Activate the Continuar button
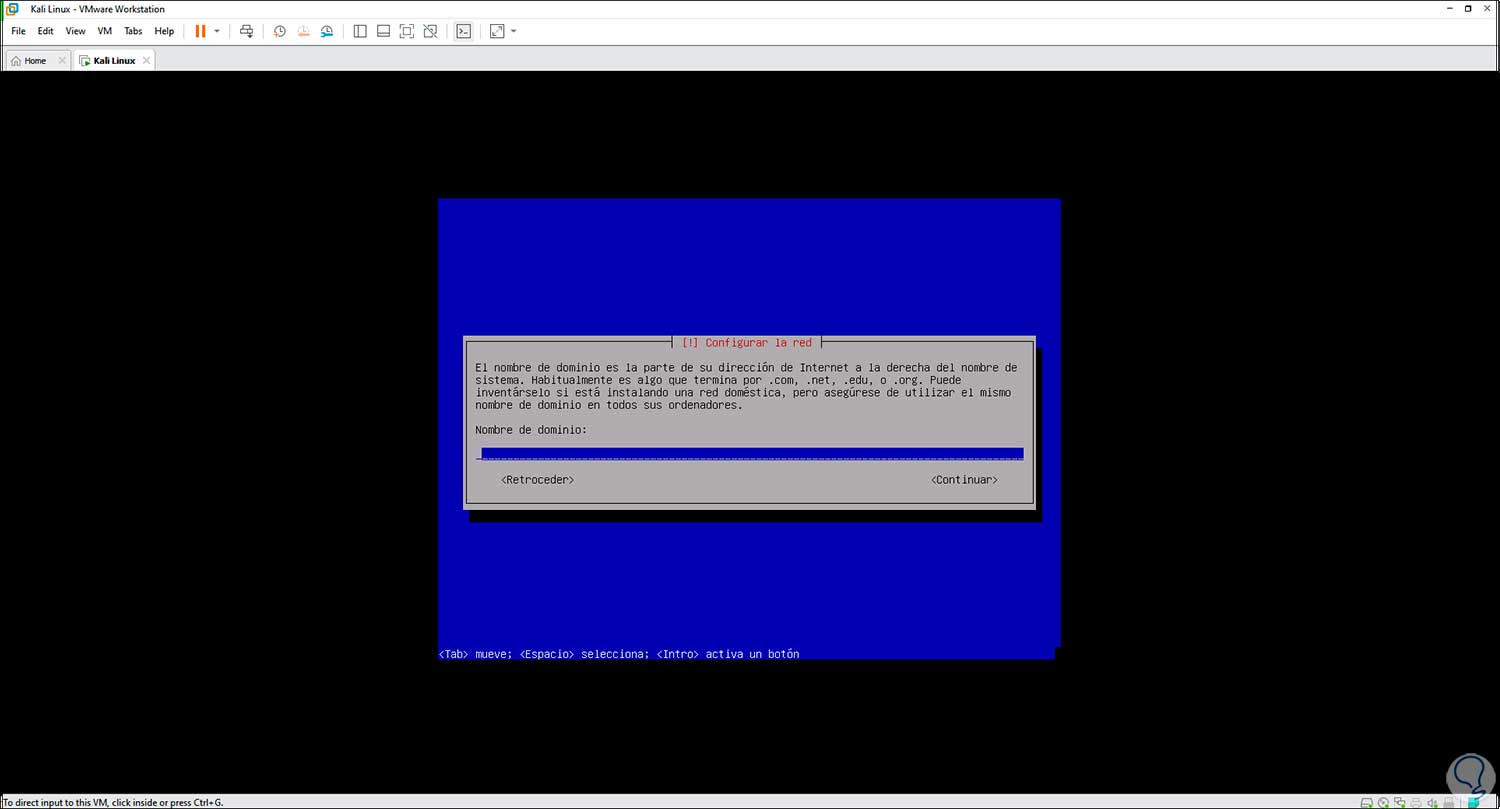 point(964,480)
